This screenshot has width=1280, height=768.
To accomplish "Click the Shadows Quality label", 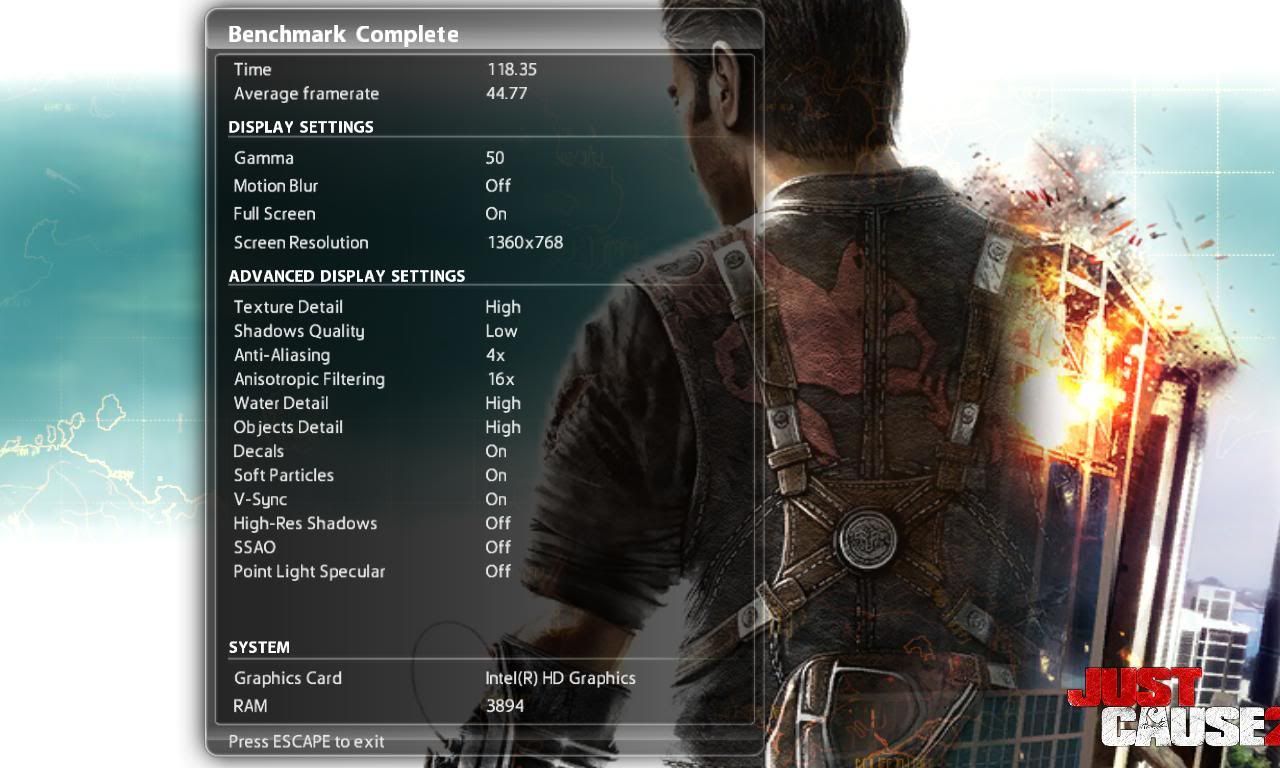I will (x=299, y=331).
